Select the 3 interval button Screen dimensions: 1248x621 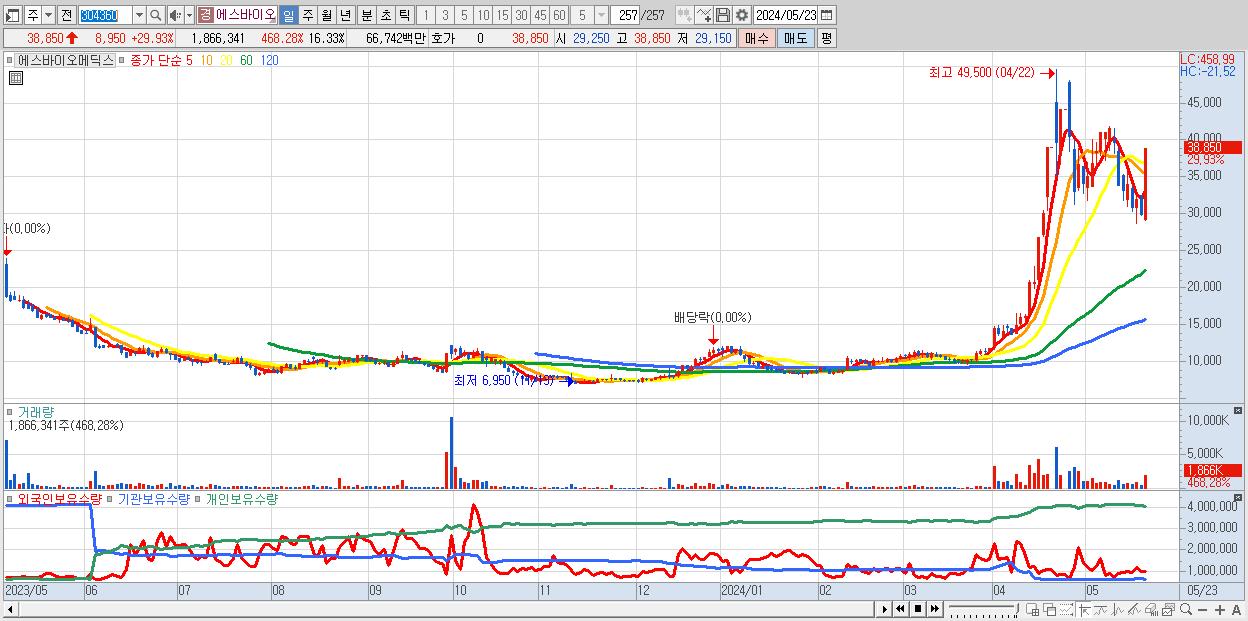coord(445,15)
